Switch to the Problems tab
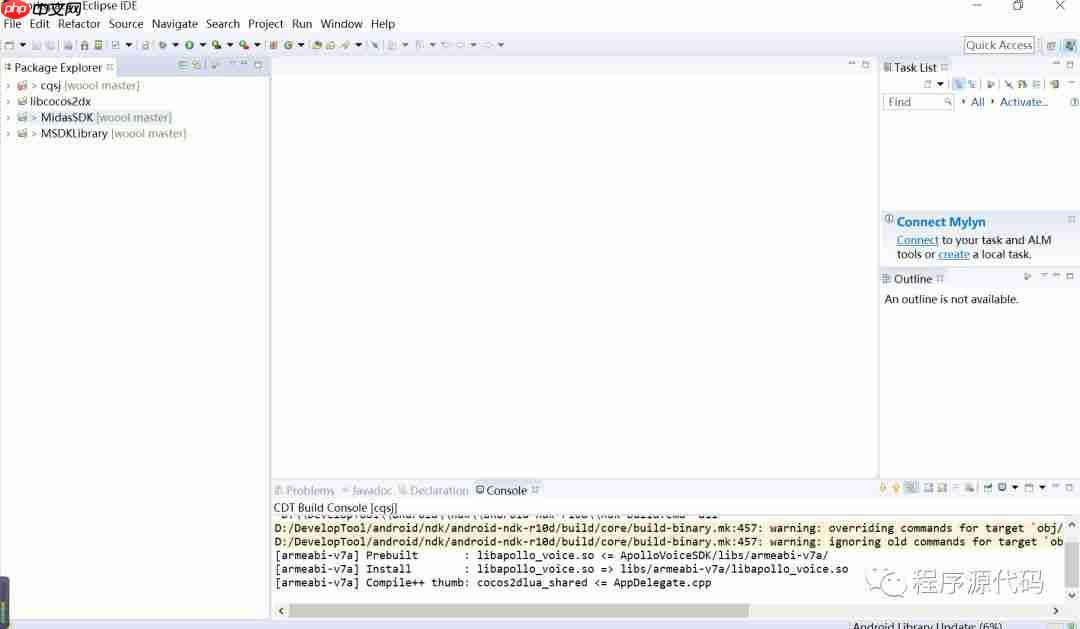The image size is (1080, 629). click(x=304, y=491)
